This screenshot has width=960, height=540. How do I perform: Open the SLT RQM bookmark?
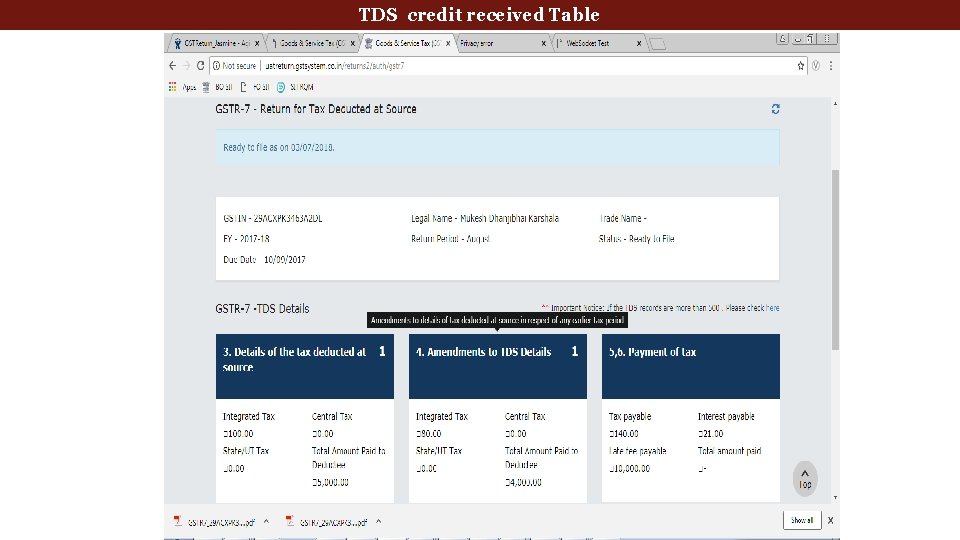(295, 87)
